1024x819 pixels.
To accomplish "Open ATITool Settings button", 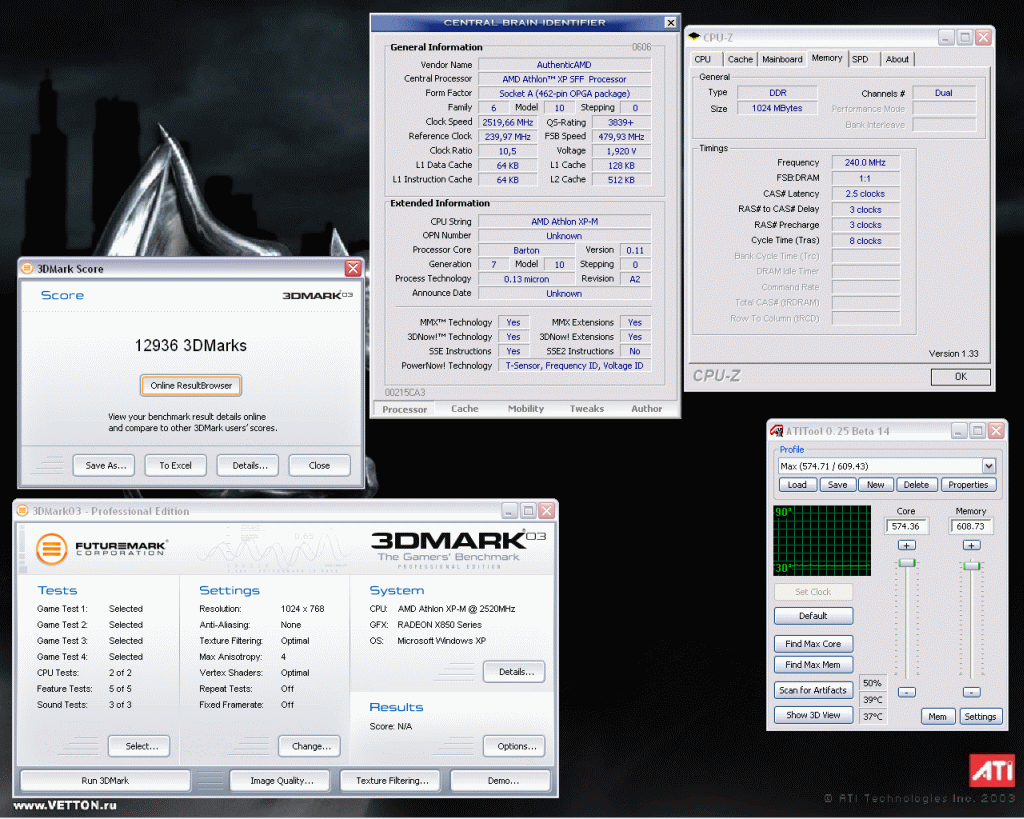I will (x=980, y=716).
